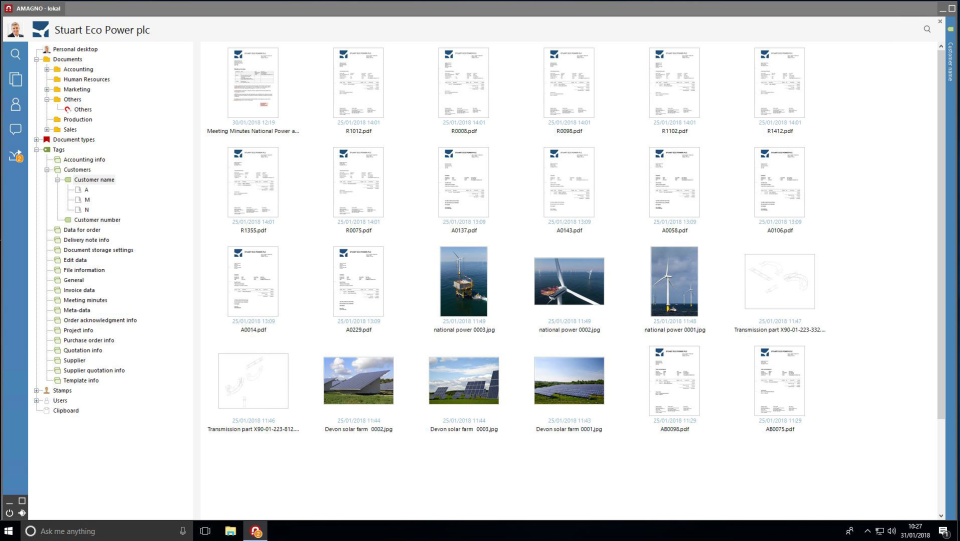Open the search panel in the left sidebar
Viewport: 960px width, 541px height.
(15, 54)
